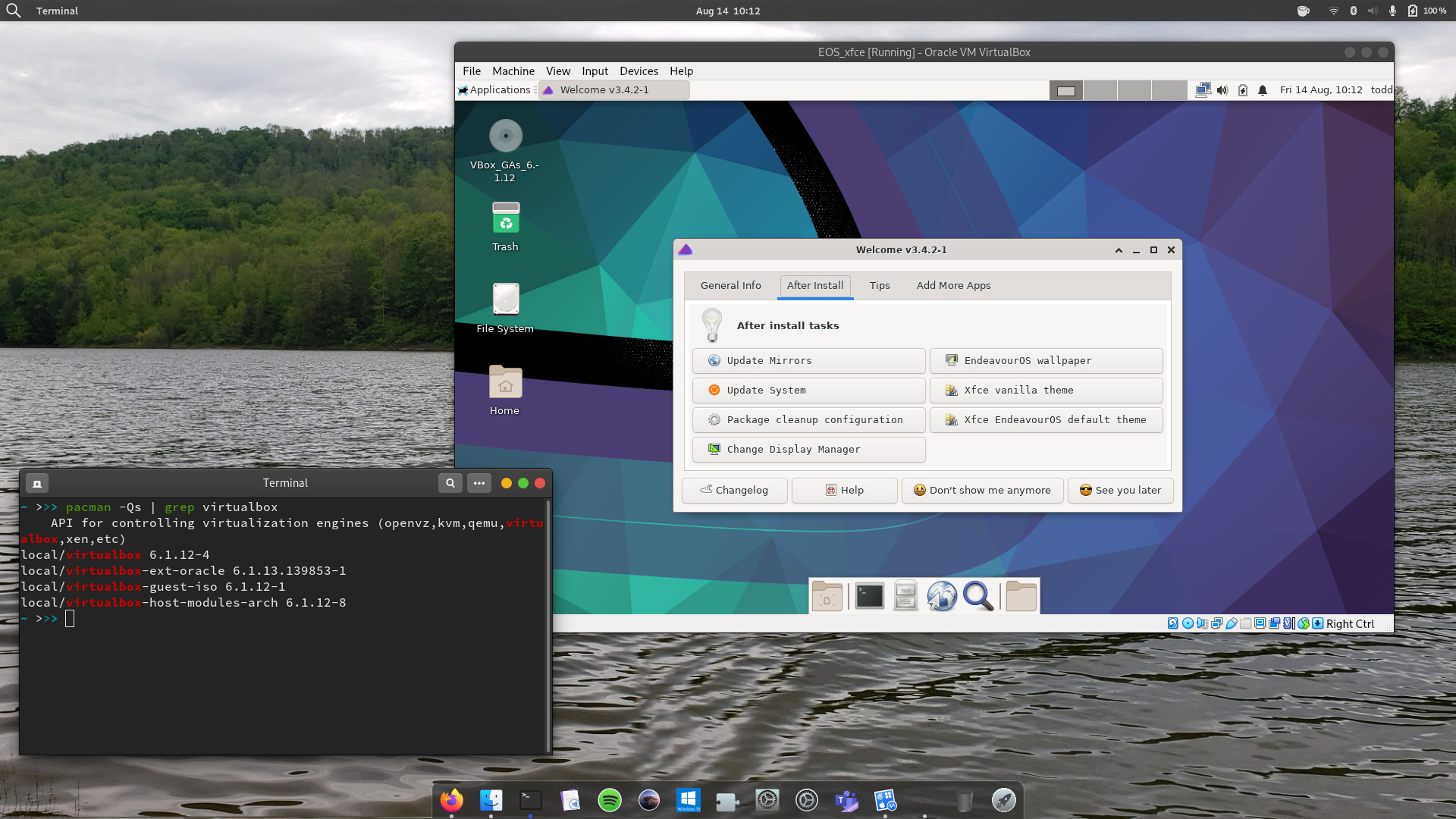Click the display indicator in VirtualBox status bar
Screen dimensions: 1456x819
(1260, 623)
